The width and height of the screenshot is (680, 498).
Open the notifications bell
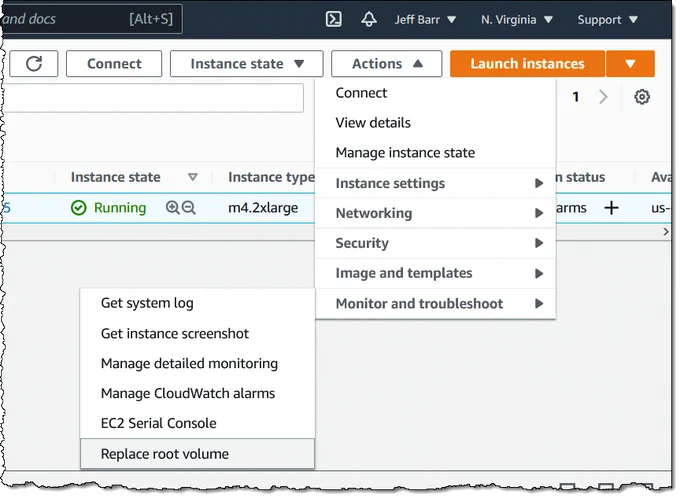click(369, 19)
